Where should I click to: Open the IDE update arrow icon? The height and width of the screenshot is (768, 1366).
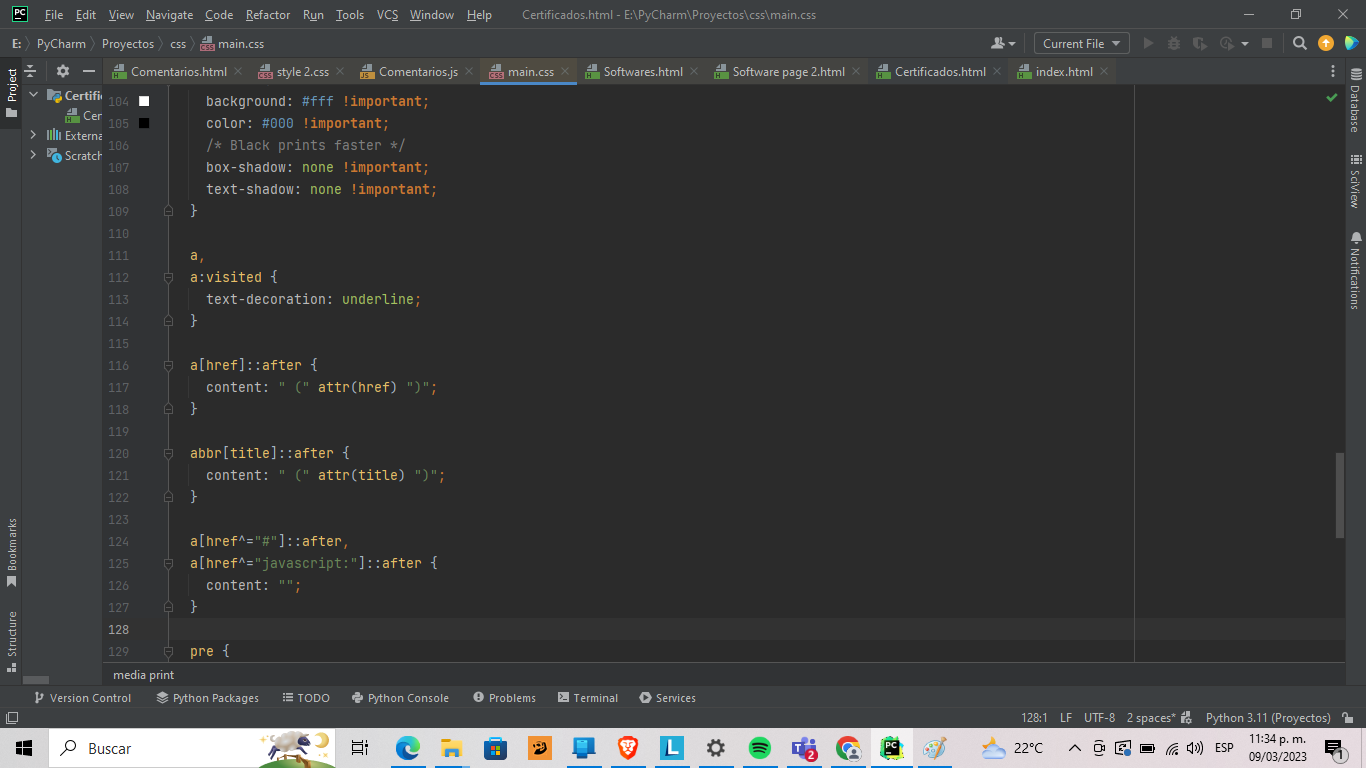click(x=1326, y=43)
